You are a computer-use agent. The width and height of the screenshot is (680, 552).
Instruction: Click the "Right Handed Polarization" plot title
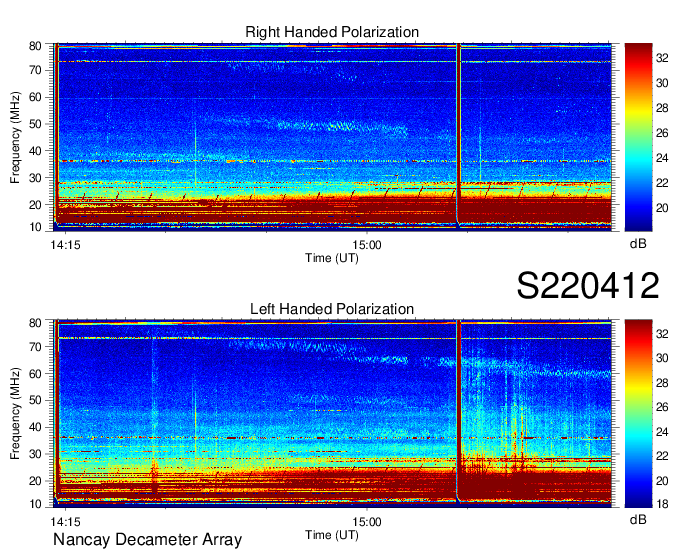[x=332, y=32]
